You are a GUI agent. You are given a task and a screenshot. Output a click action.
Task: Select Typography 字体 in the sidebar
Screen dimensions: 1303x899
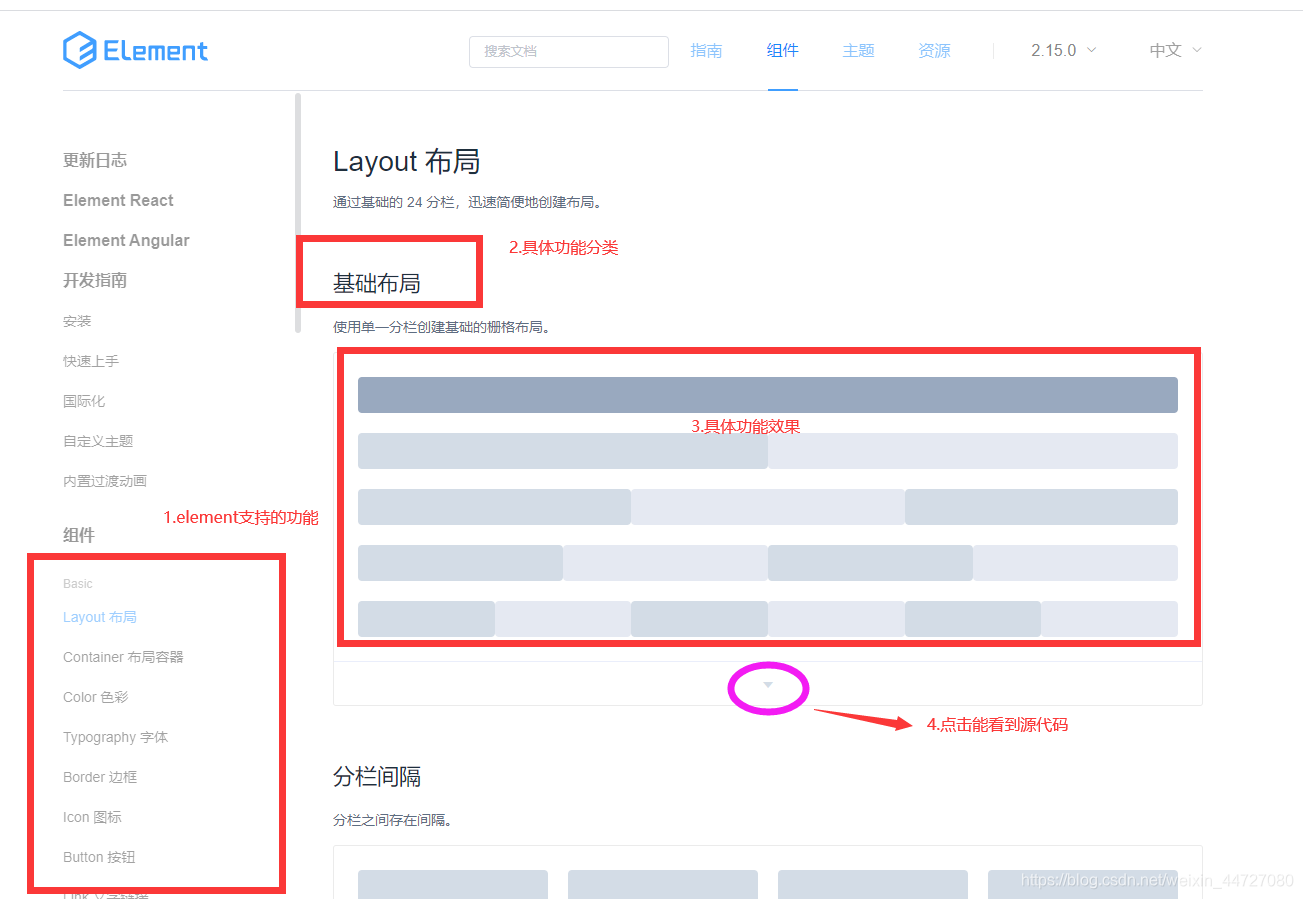click(115, 737)
